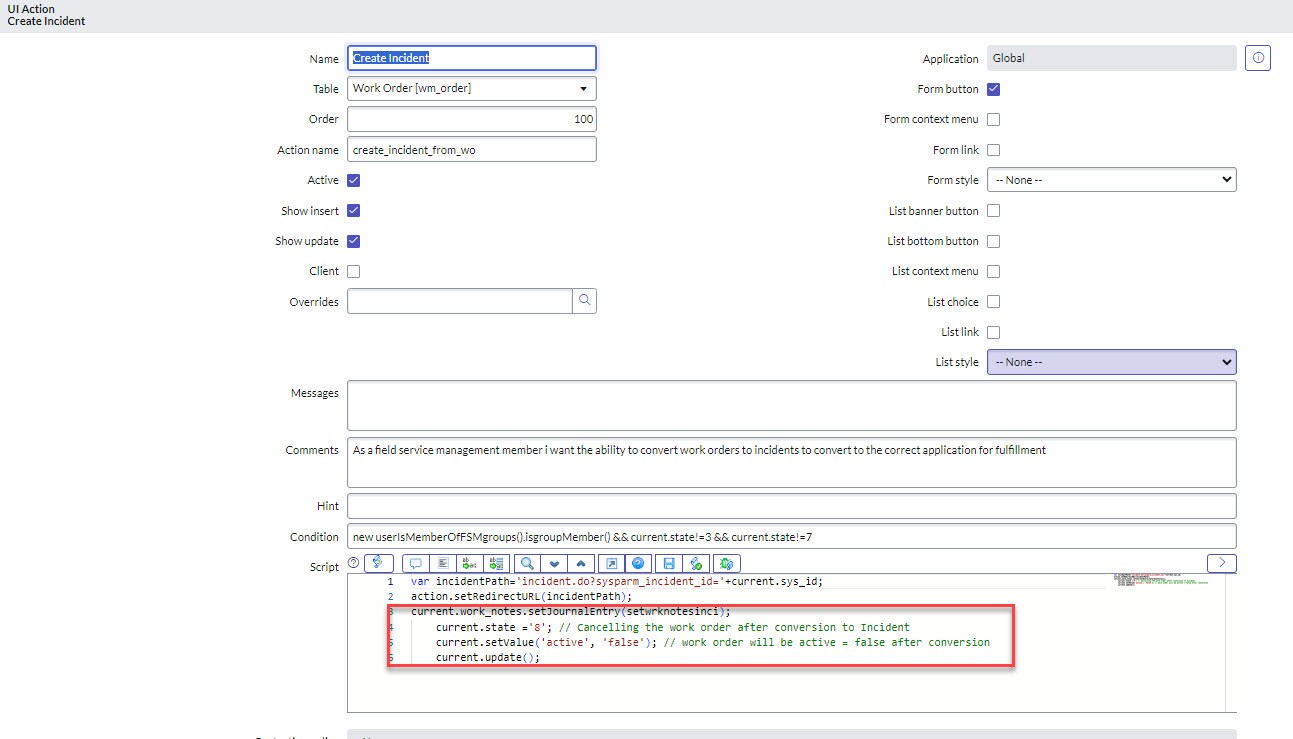Click the Order field with value 100
1293x739 pixels.
pyautogui.click(x=472, y=119)
